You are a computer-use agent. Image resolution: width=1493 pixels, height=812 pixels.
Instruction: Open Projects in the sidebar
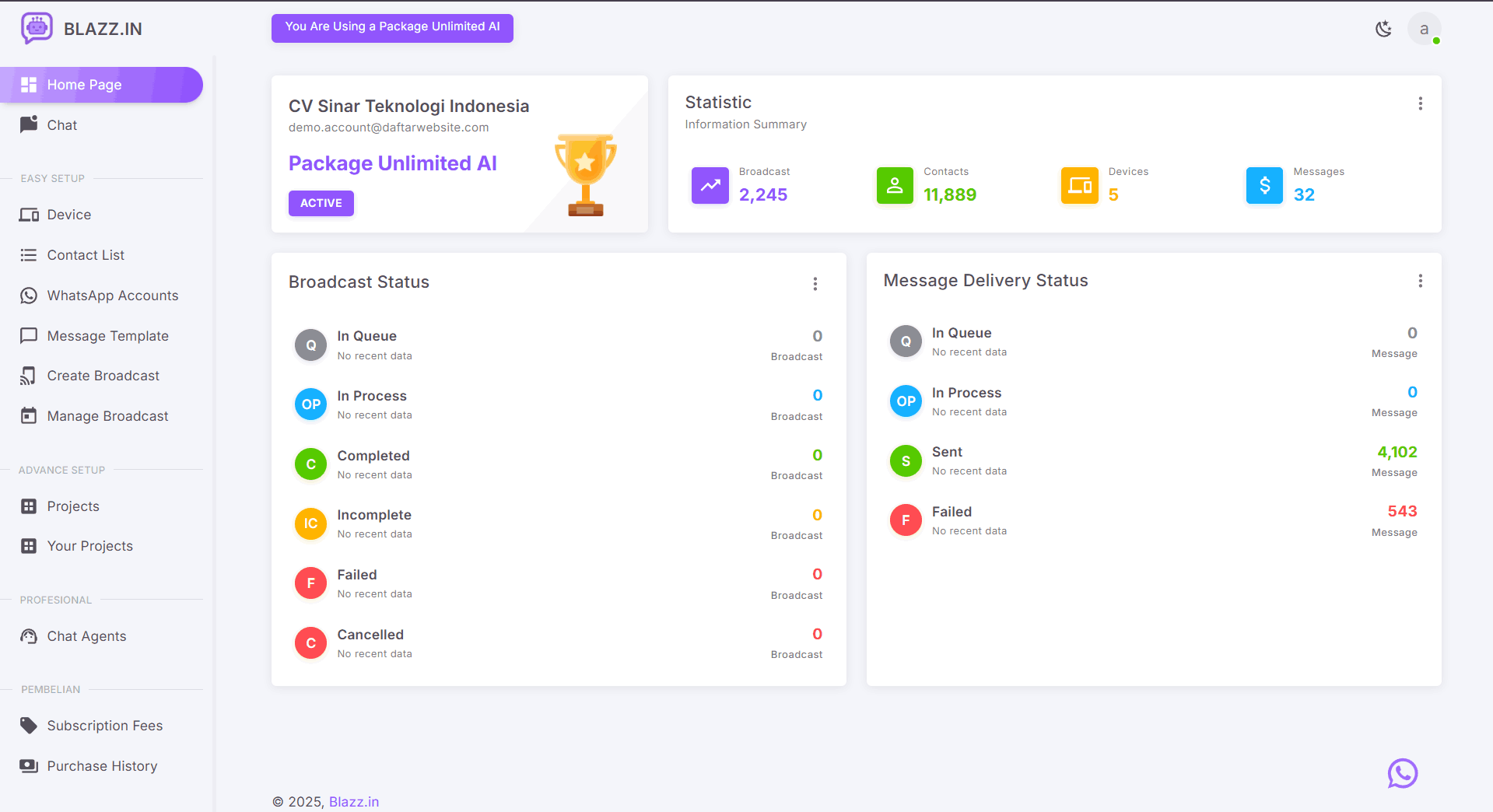click(x=101, y=506)
